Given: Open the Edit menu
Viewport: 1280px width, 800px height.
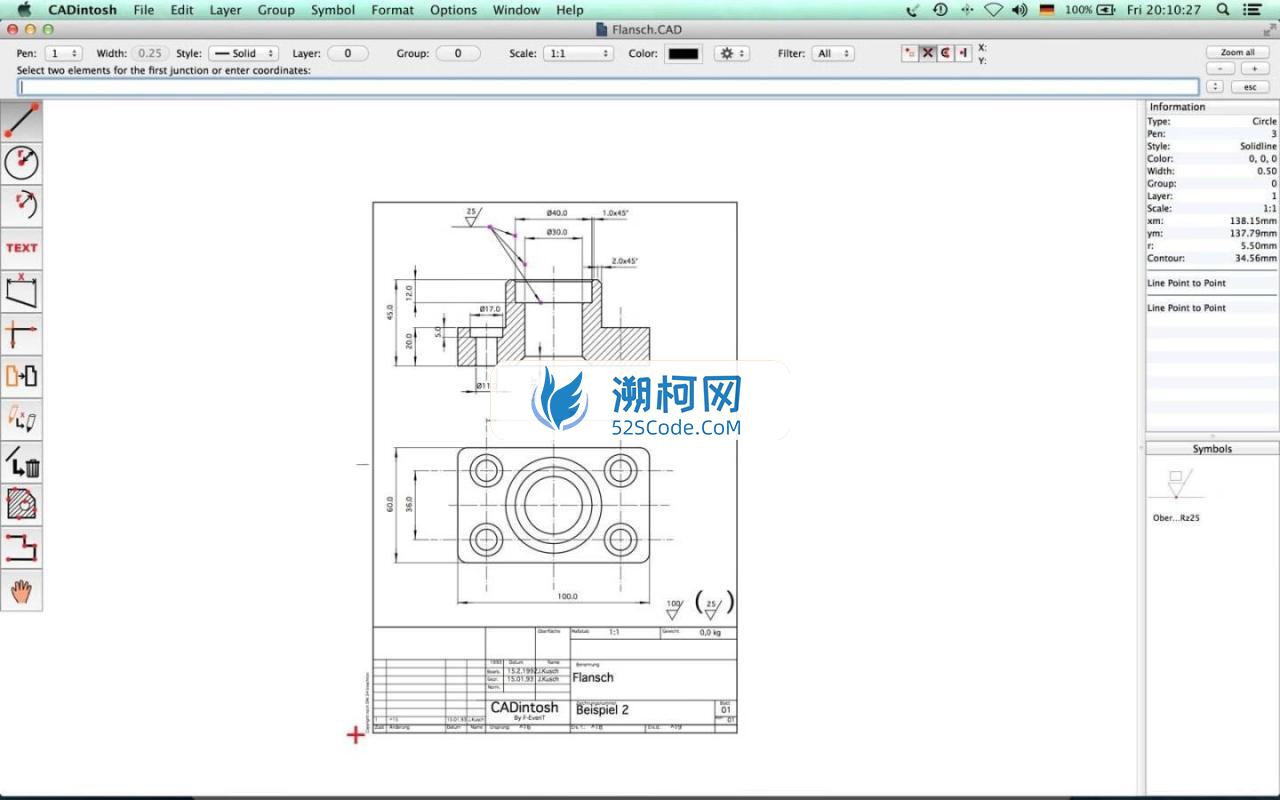Looking at the screenshot, I should (181, 10).
